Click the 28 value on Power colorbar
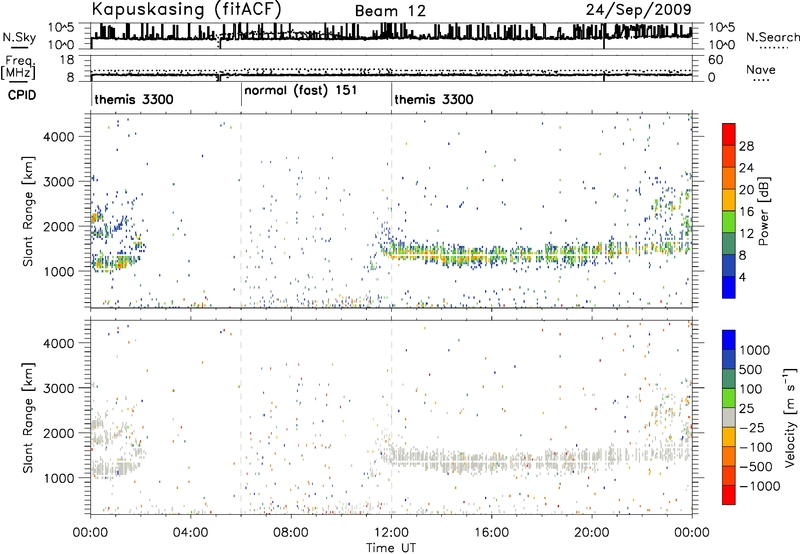 (x=746, y=146)
